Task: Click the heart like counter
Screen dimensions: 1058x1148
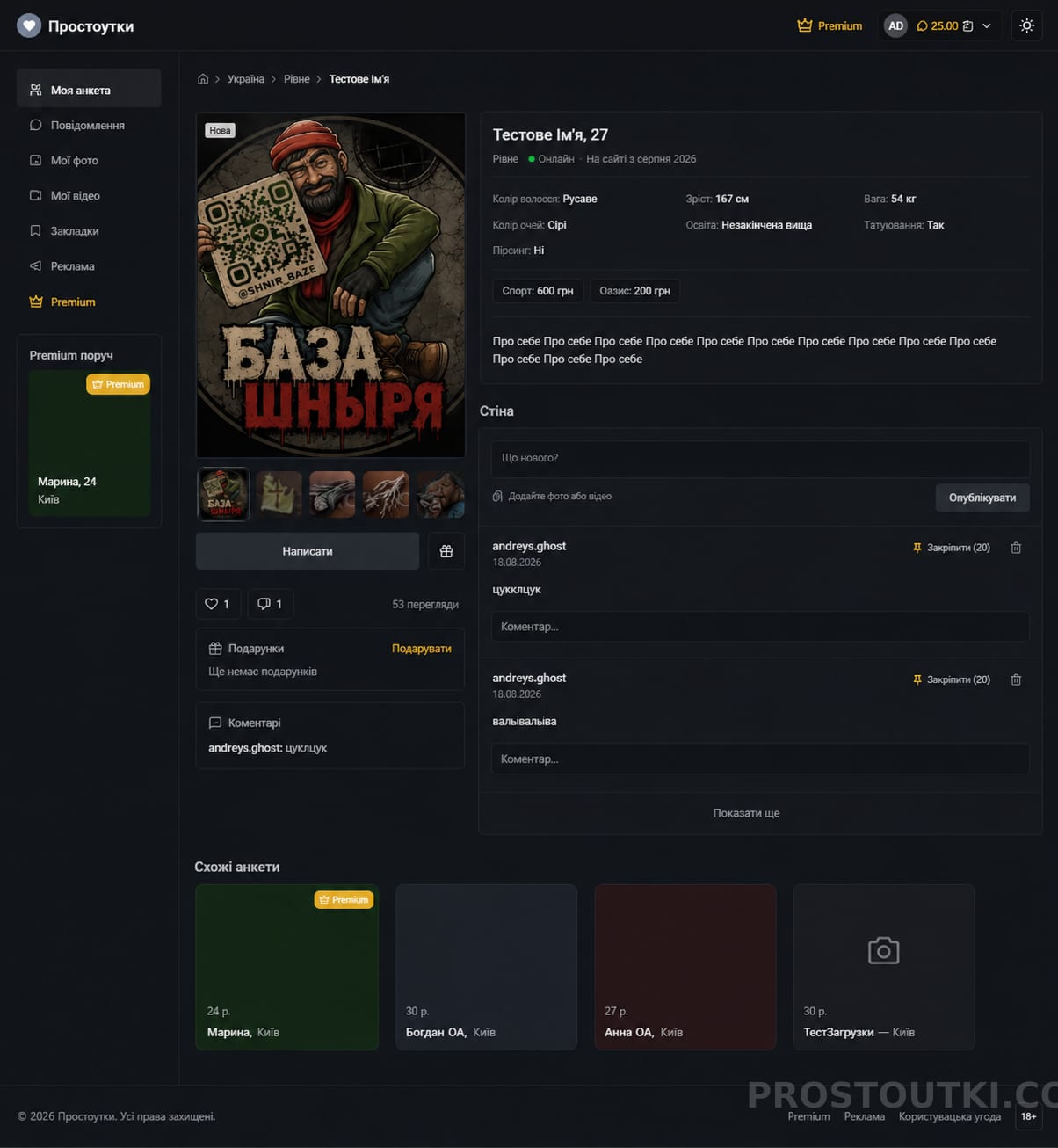Action: pos(218,604)
